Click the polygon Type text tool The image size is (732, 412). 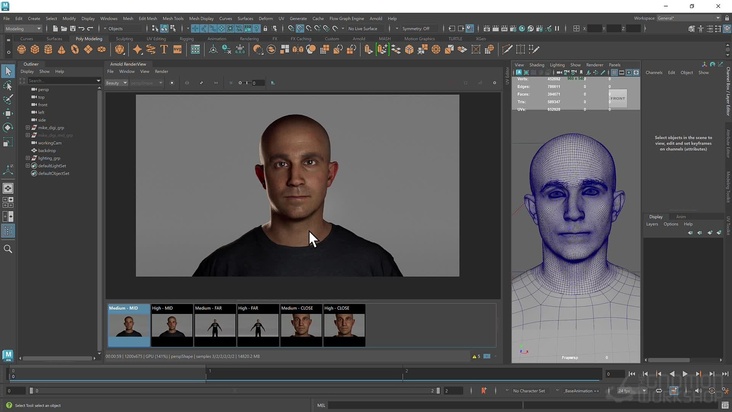164,49
